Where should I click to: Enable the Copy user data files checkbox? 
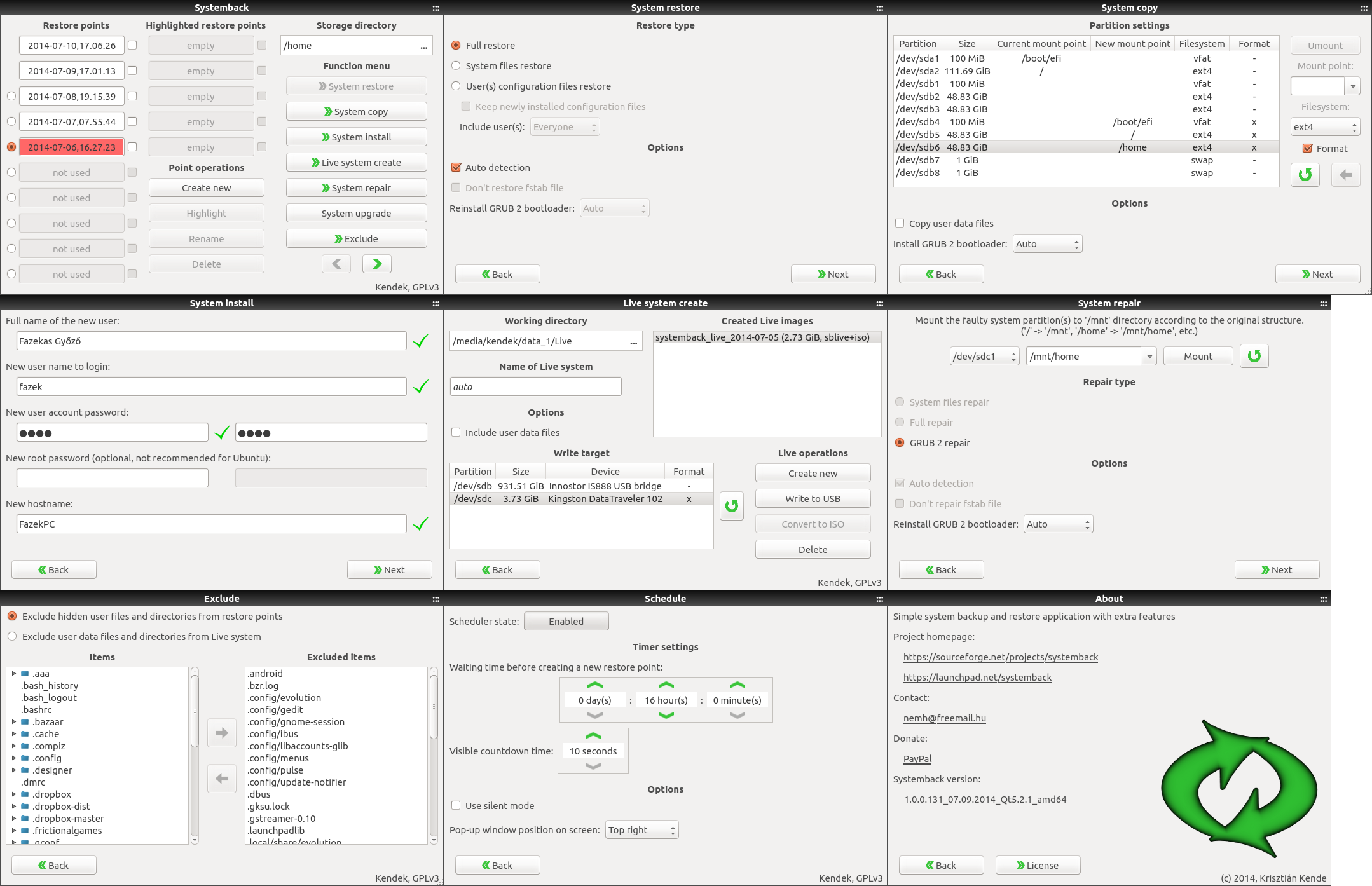900,223
